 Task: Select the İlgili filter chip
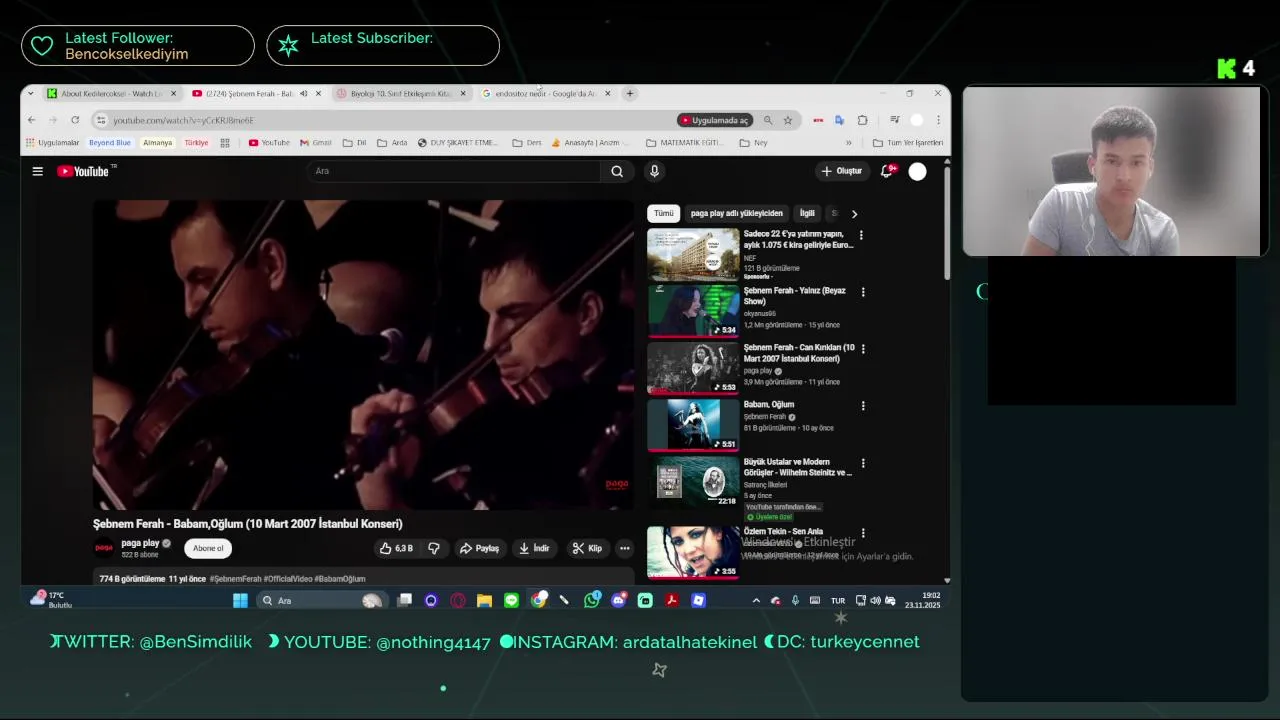pyautogui.click(x=807, y=213)
